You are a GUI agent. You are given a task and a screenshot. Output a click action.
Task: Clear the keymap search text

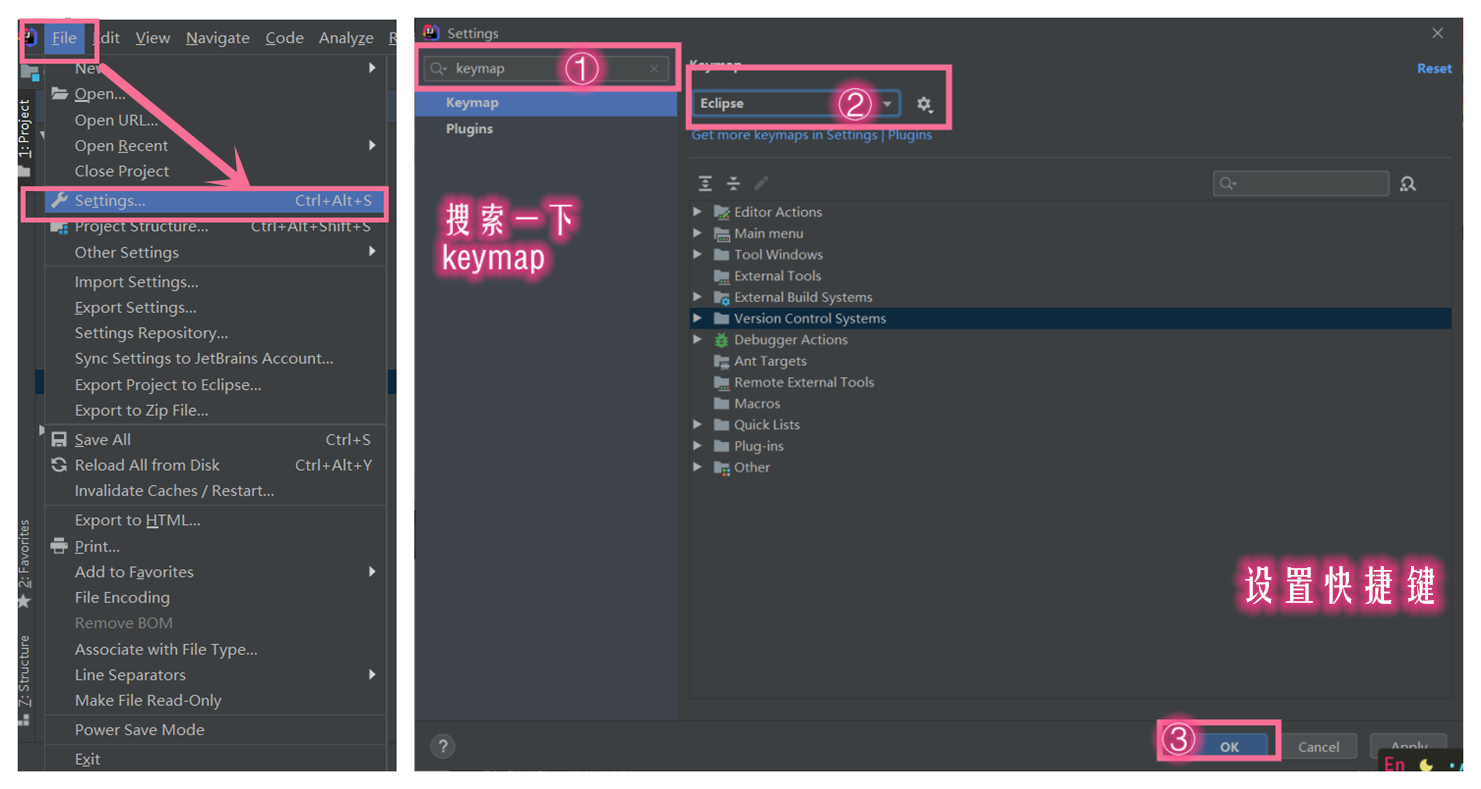(x=654, y=69)
